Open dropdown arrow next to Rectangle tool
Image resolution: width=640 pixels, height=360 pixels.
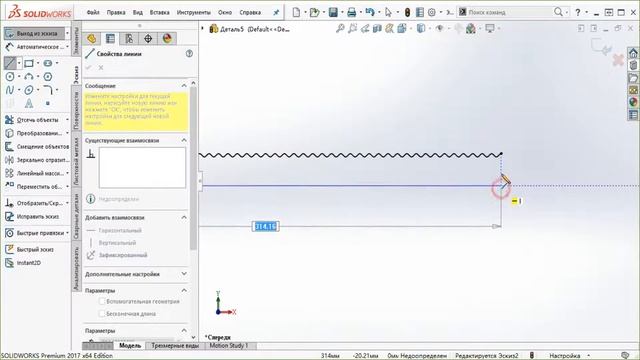pyautogui.click(x=38, y=63)
